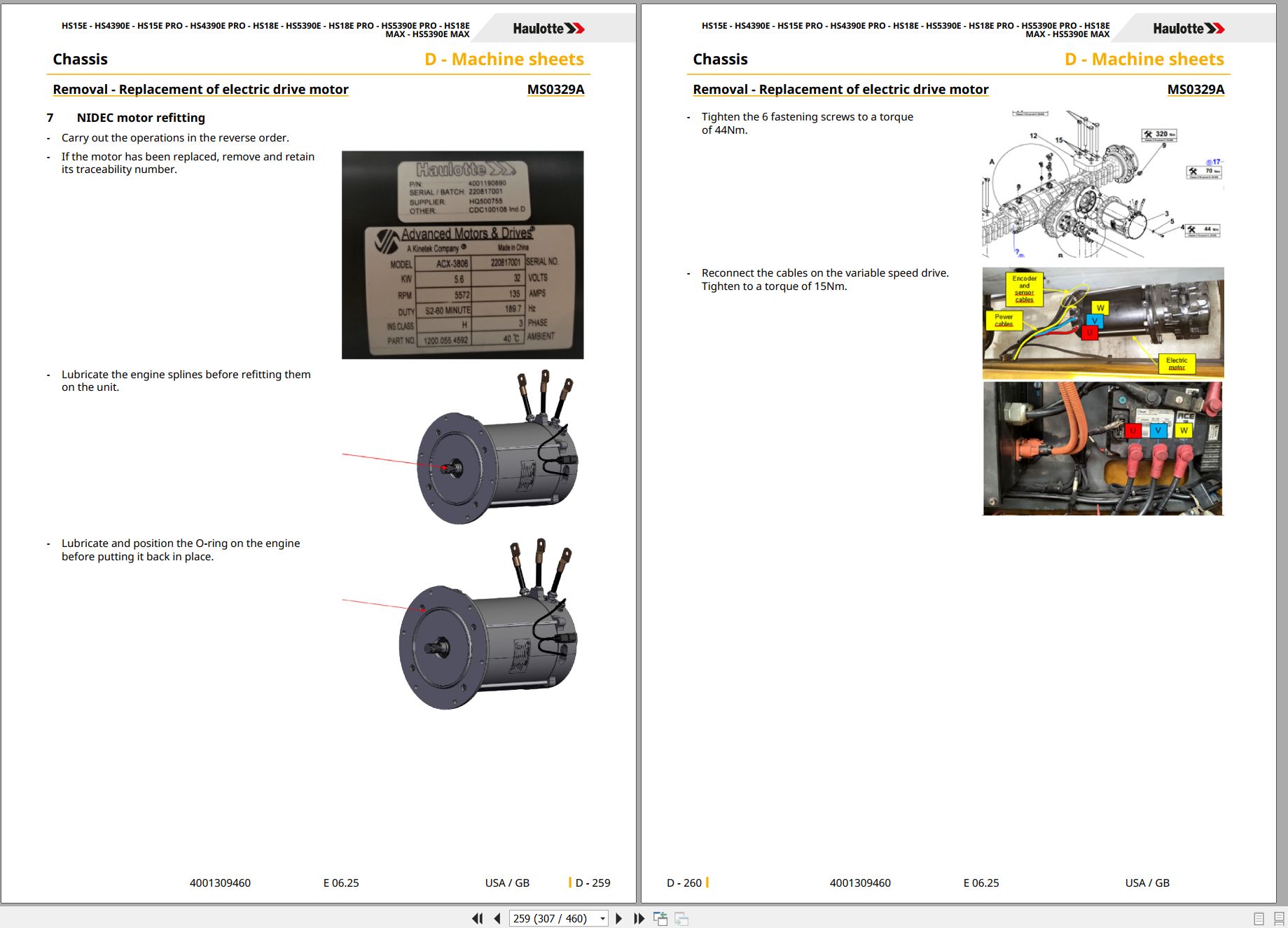Click 'USA / GB' in the left page footer
1288x928 pixels.
(507, 882)
